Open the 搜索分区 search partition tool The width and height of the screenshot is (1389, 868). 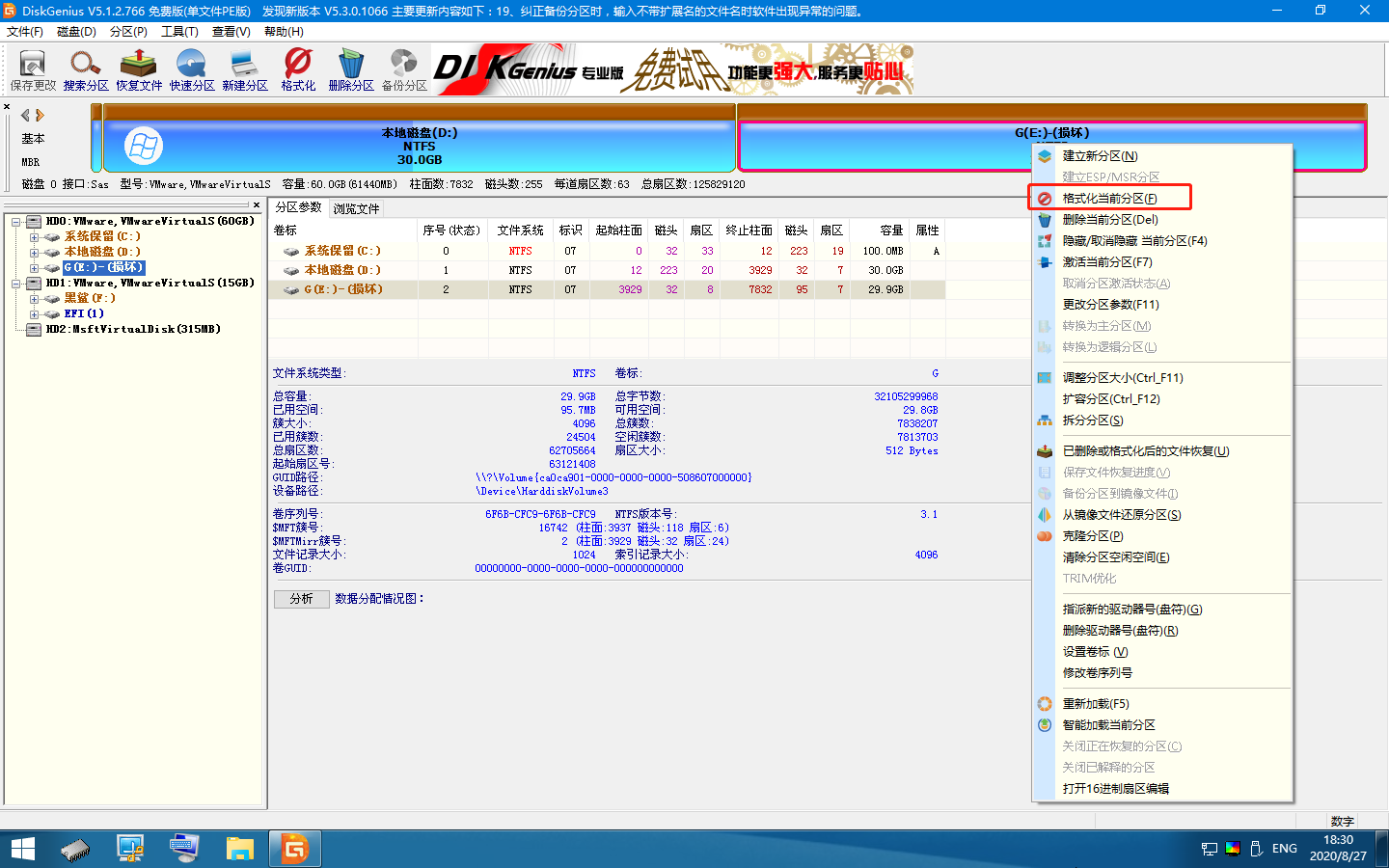point(86,71)
